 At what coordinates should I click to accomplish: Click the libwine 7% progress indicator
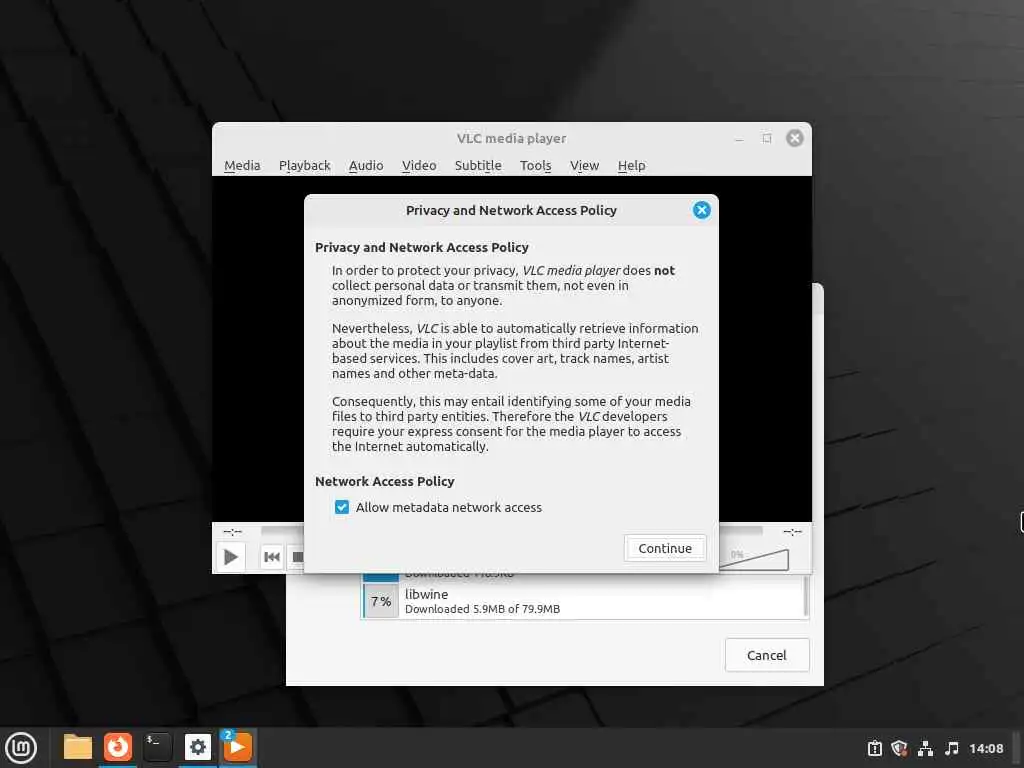pos(381,601)
